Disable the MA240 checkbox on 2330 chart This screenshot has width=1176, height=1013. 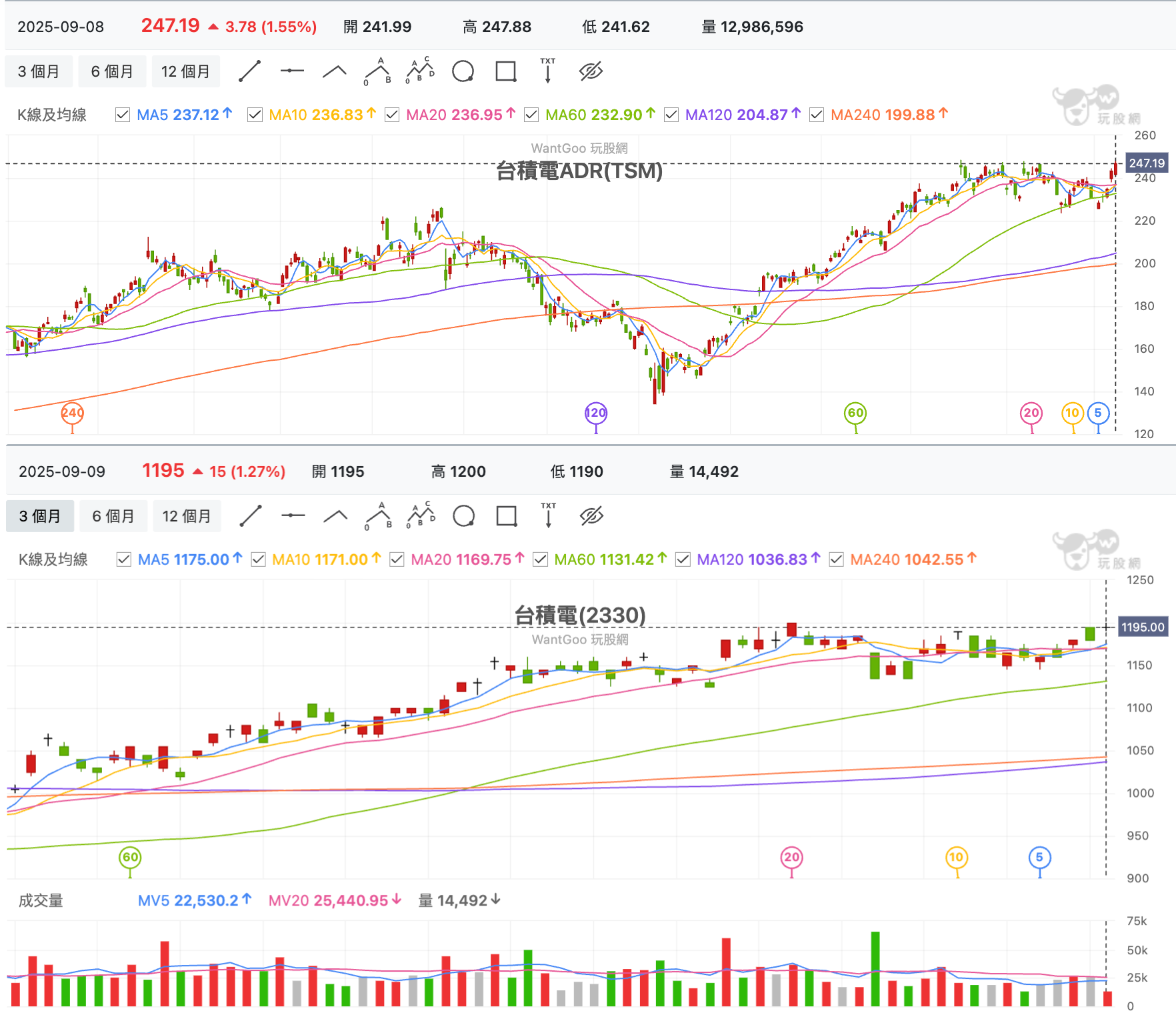tap(835, 560)
